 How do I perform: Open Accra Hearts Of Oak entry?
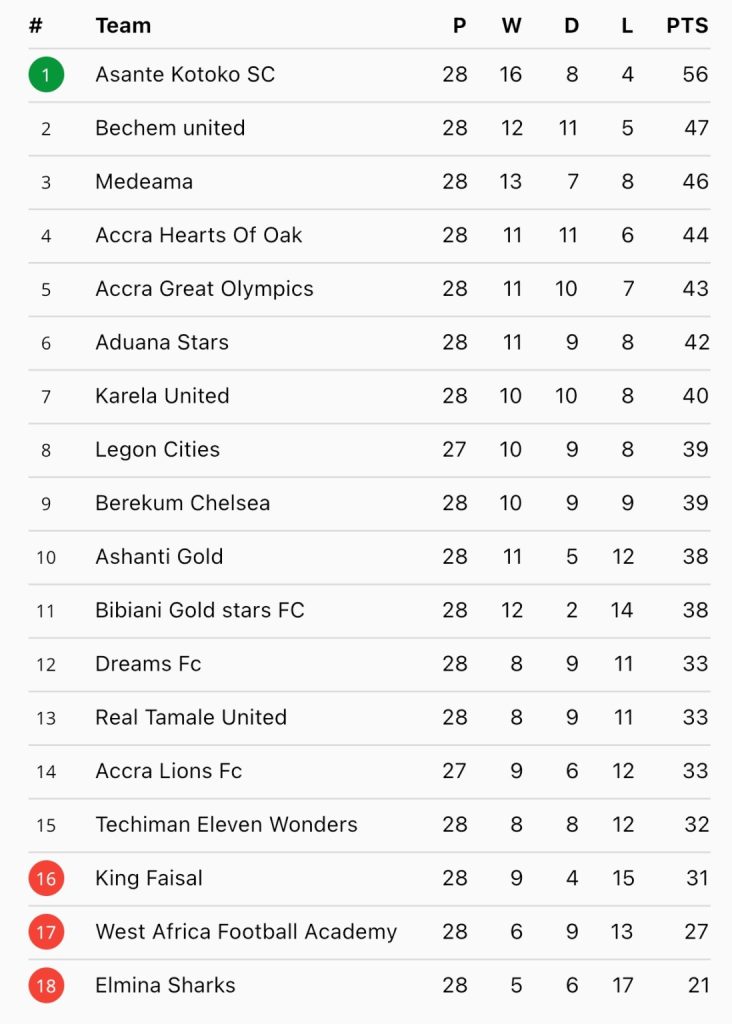click(199, 235)
